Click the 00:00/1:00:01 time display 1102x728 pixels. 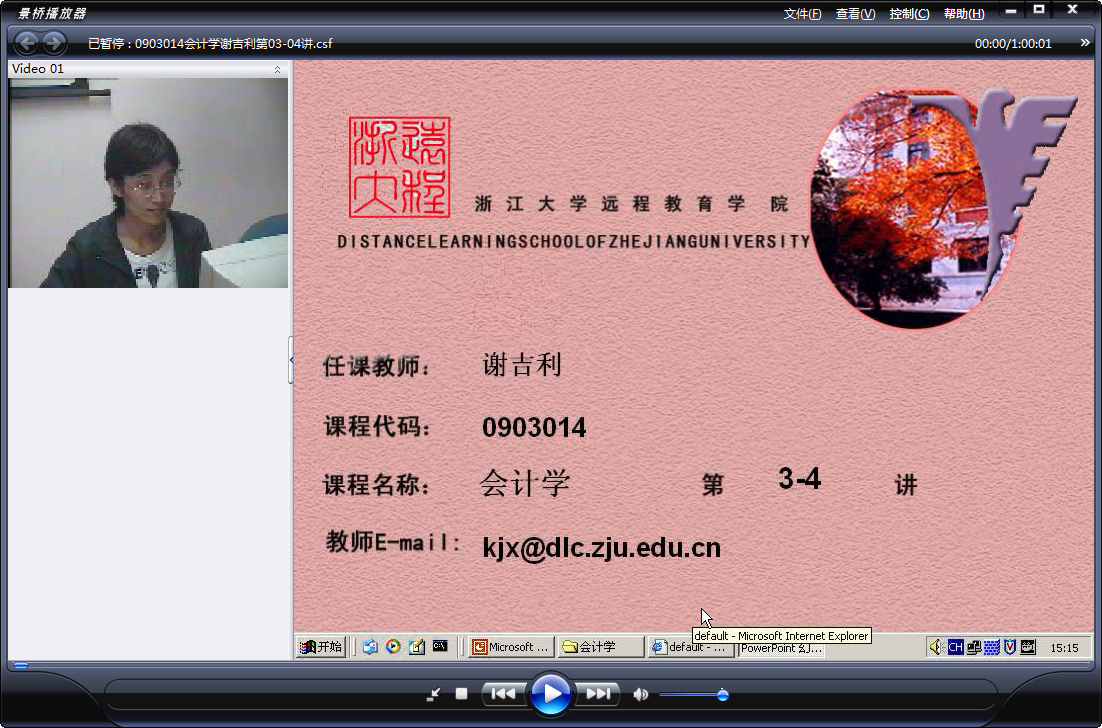[x=1013, y=44]
